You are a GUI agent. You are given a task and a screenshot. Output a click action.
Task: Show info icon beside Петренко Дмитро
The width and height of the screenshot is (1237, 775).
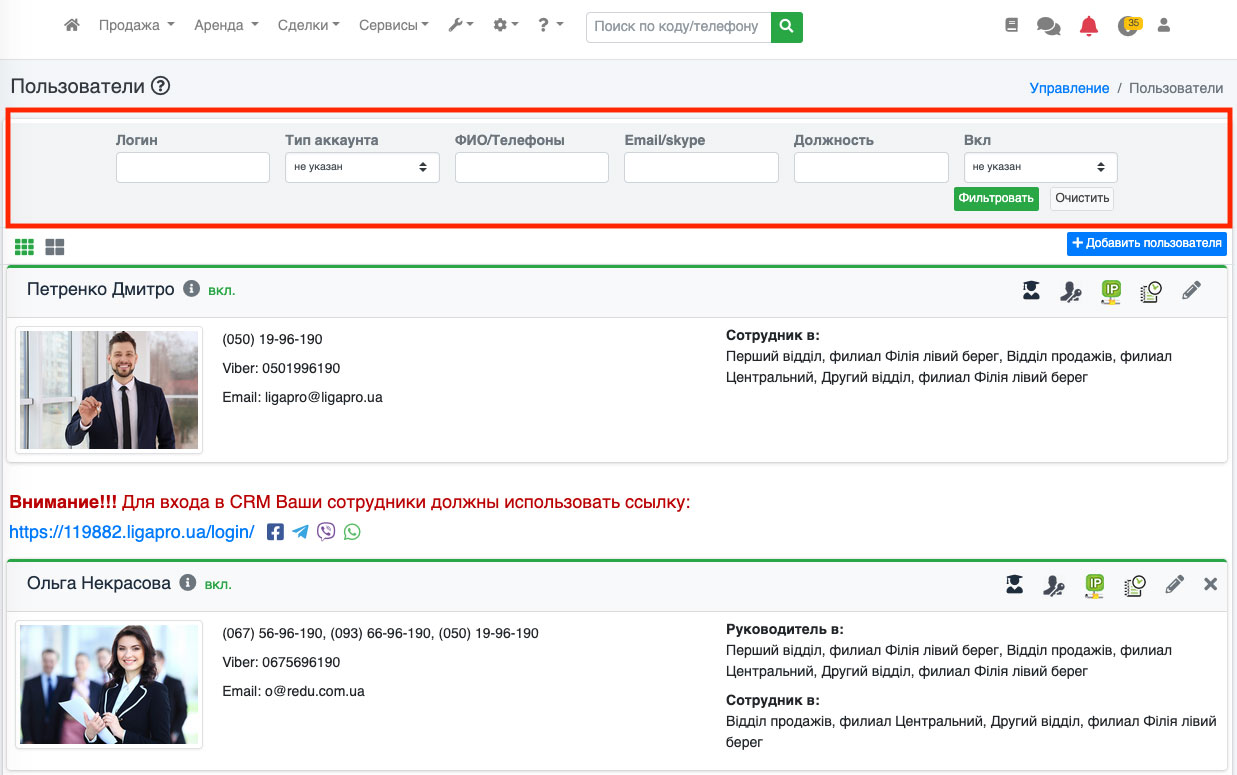192,289
